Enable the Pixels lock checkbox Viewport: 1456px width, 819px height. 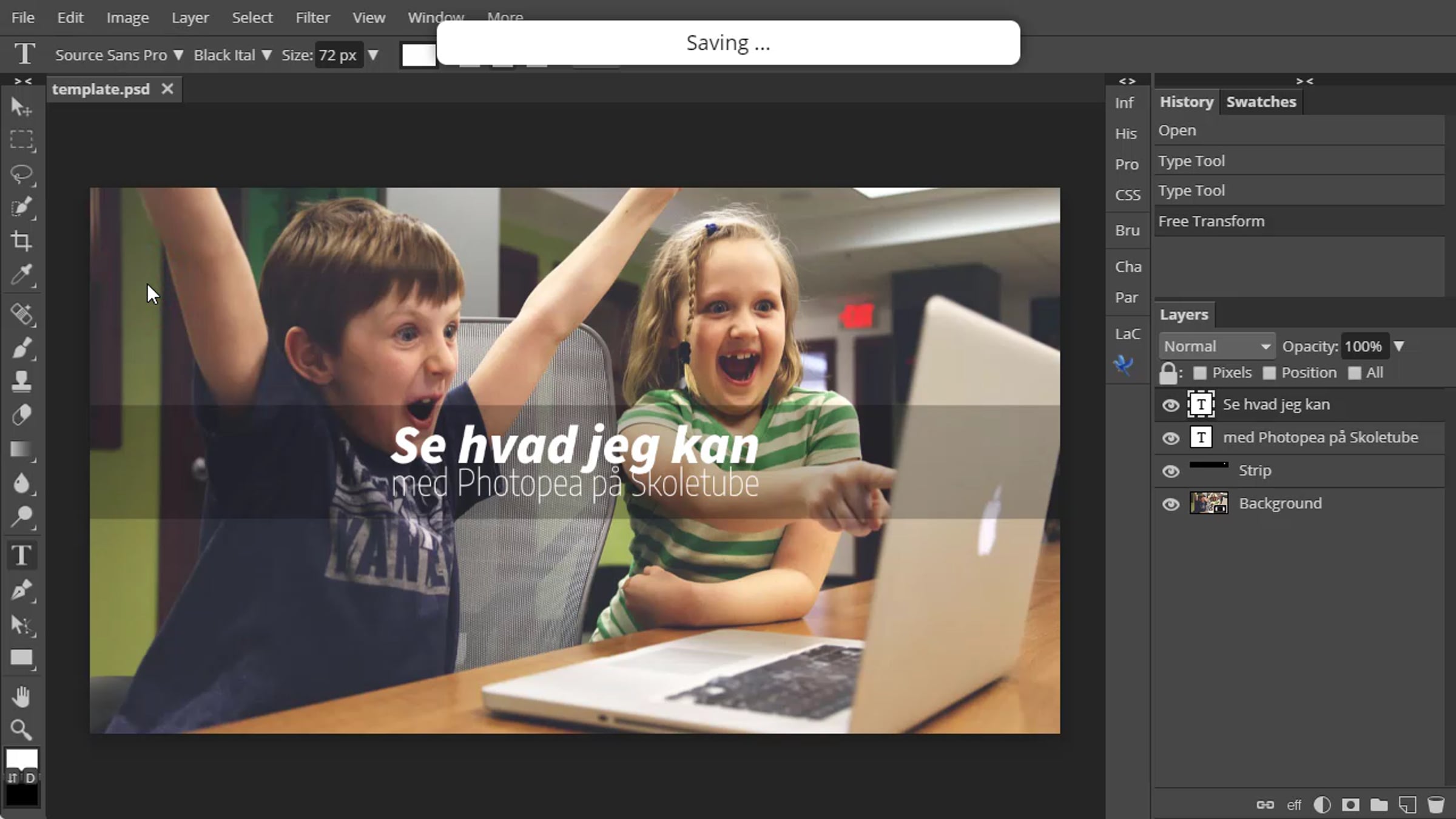click(x=1199, y=373)
